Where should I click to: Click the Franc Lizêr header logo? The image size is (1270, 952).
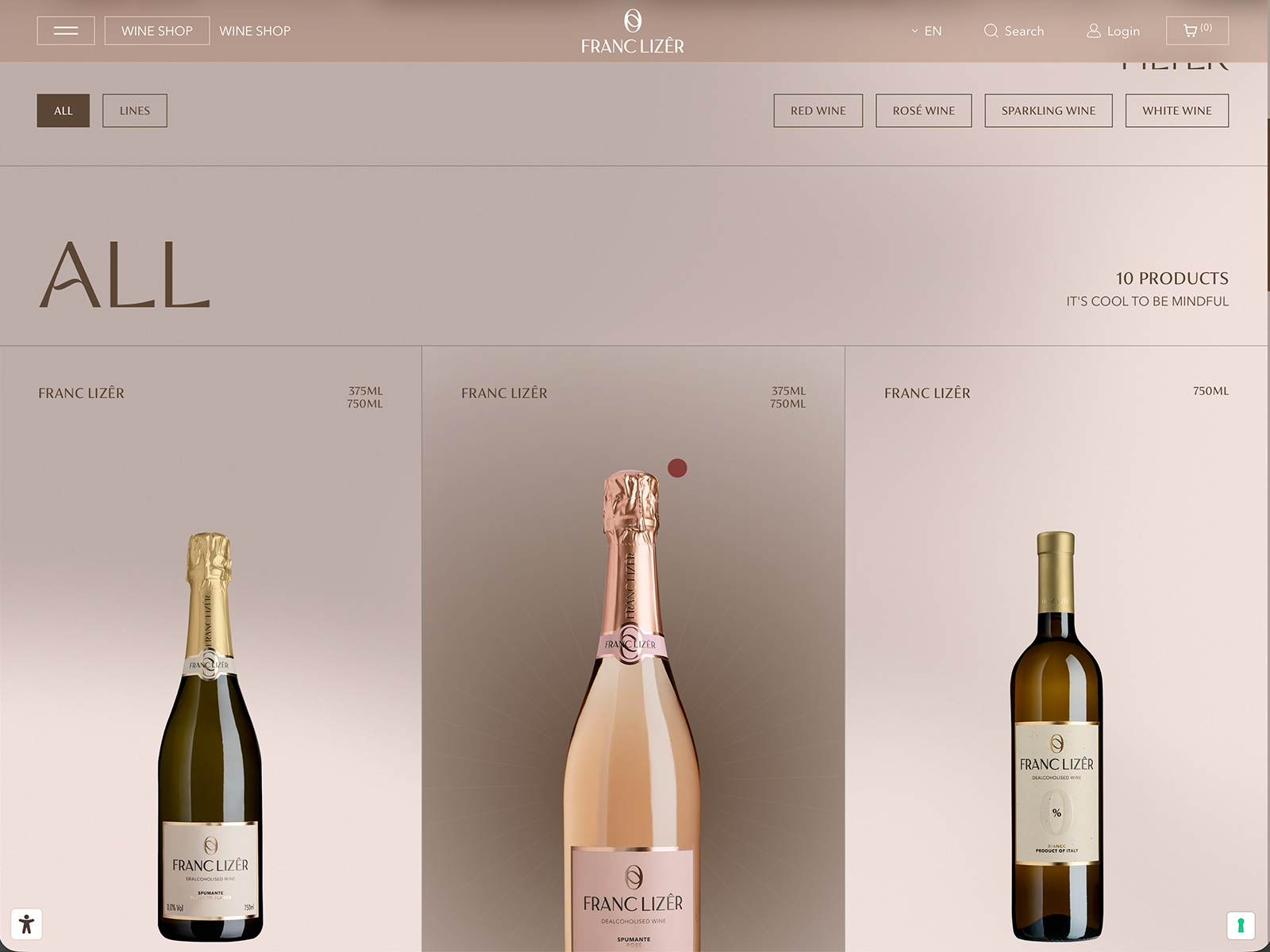(x=633, y=32)
